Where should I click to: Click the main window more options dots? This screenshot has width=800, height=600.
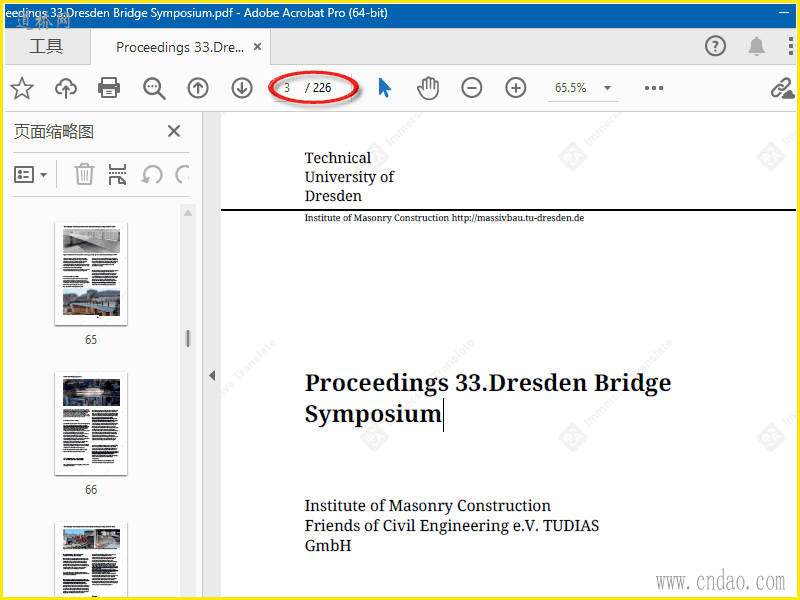(790, 46)
